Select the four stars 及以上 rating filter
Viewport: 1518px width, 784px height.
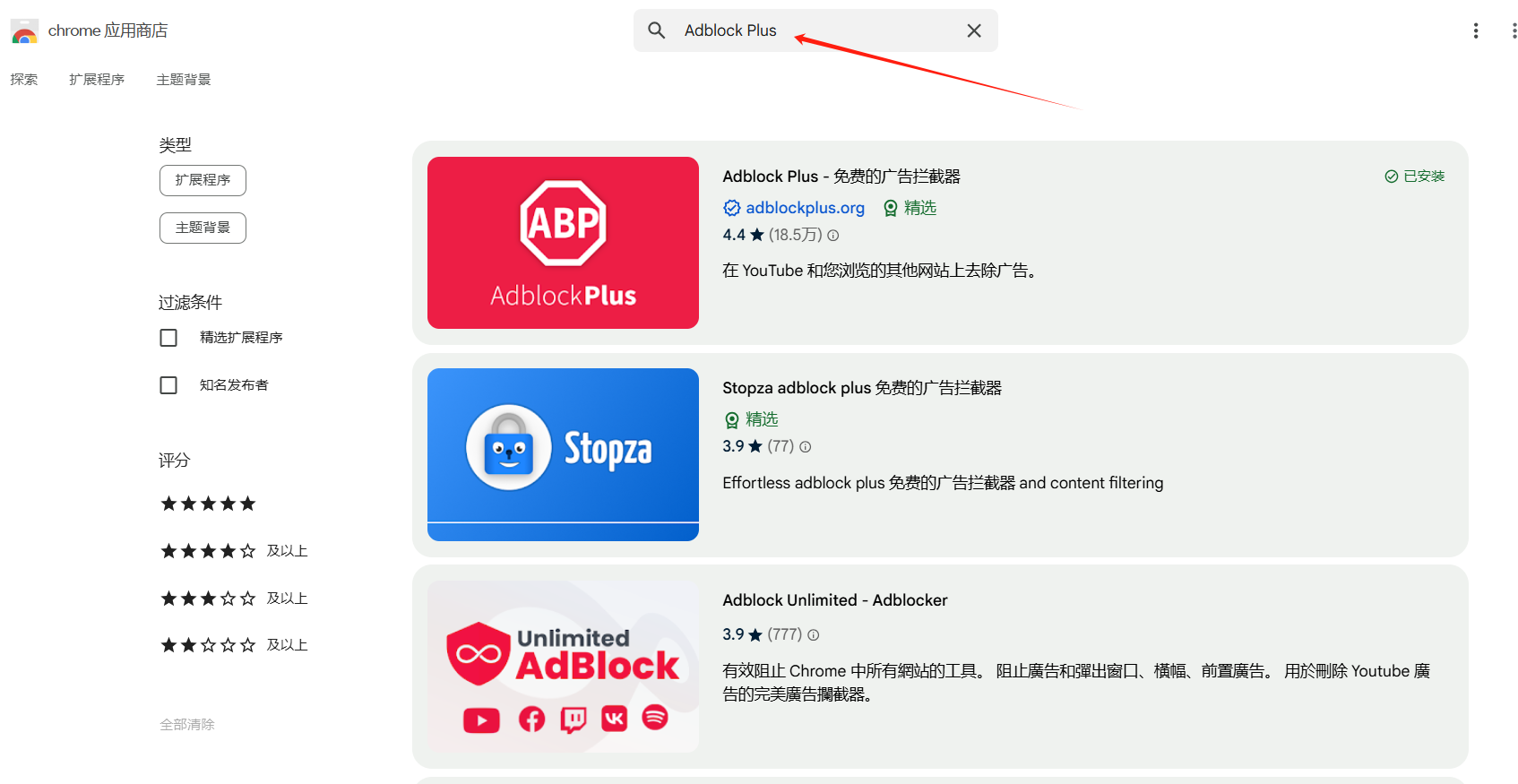(234, 551)
